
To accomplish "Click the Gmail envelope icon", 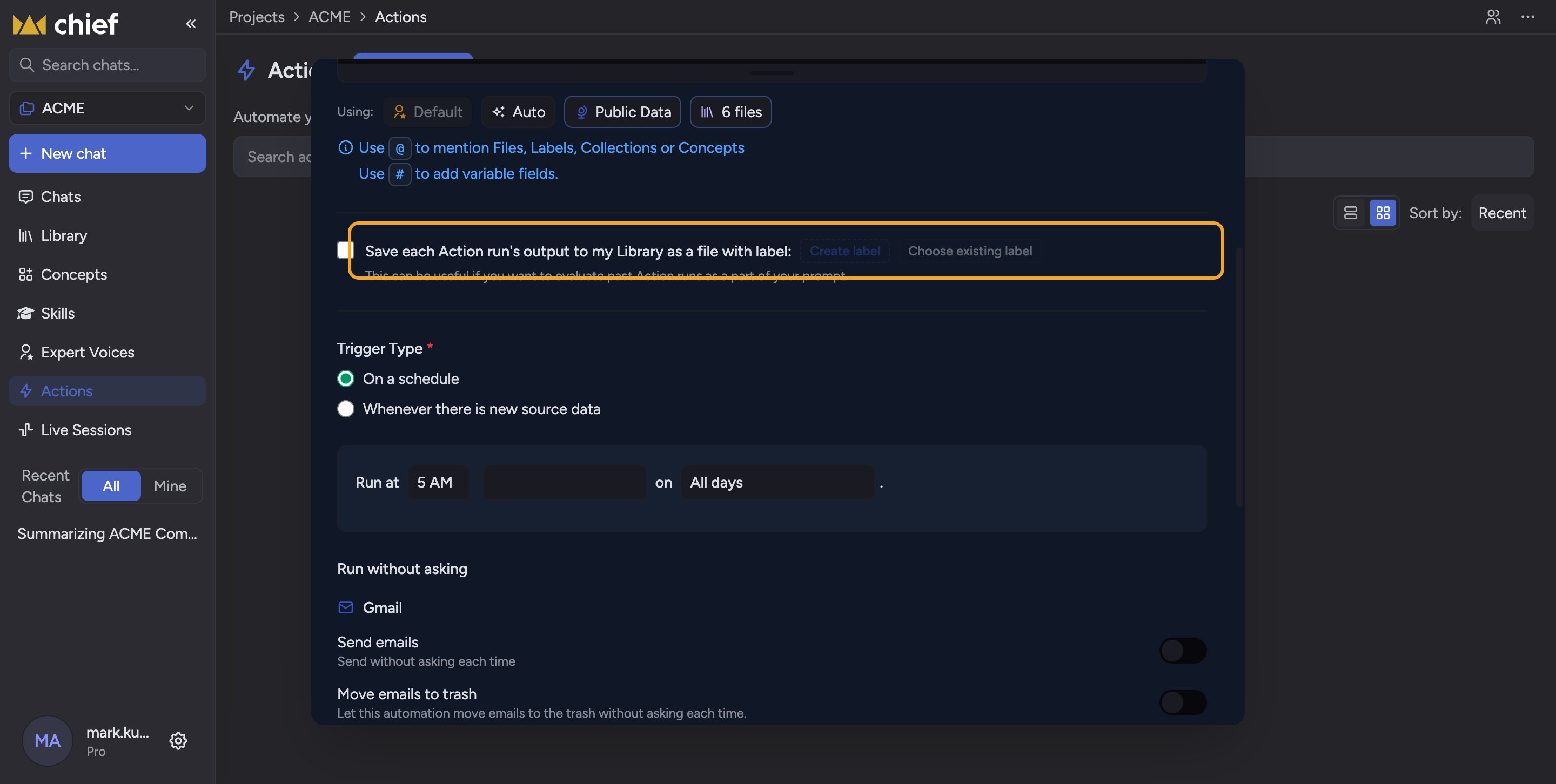I will pos(346,607).
